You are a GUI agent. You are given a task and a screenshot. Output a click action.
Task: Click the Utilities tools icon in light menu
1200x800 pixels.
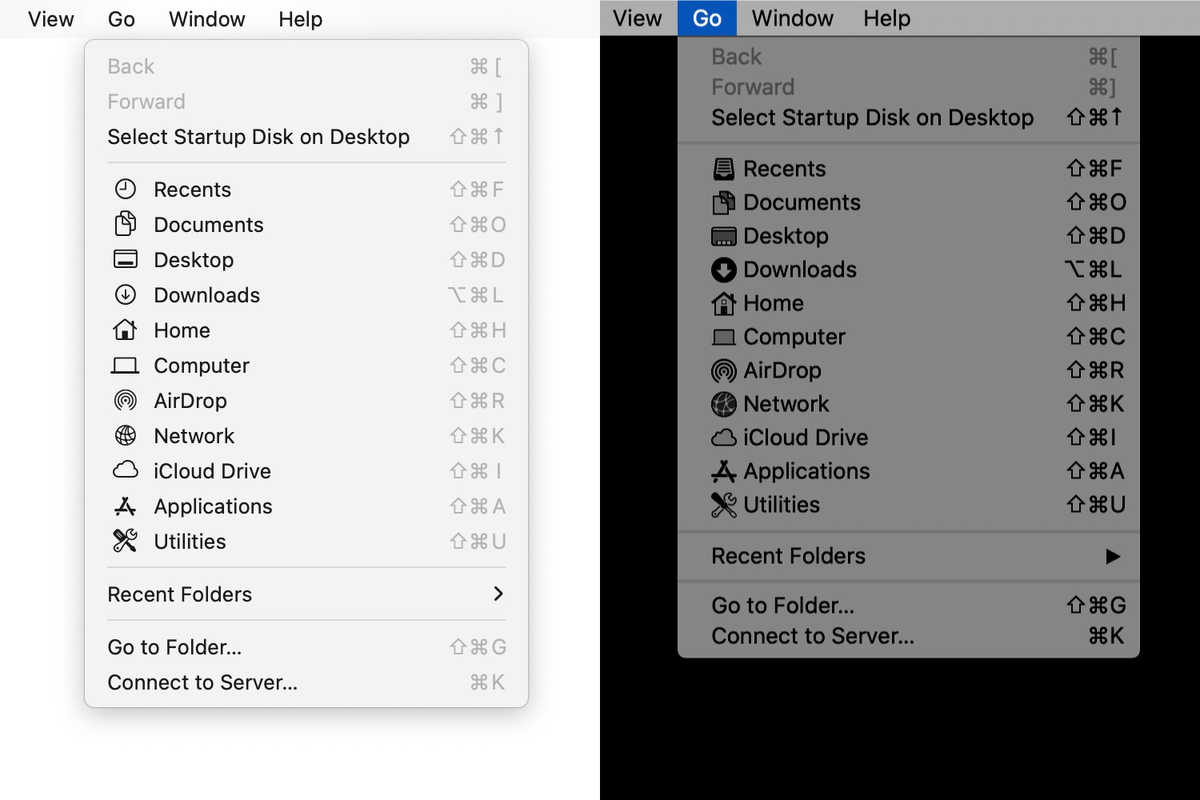pyautogui.click(x=125, y=541)
